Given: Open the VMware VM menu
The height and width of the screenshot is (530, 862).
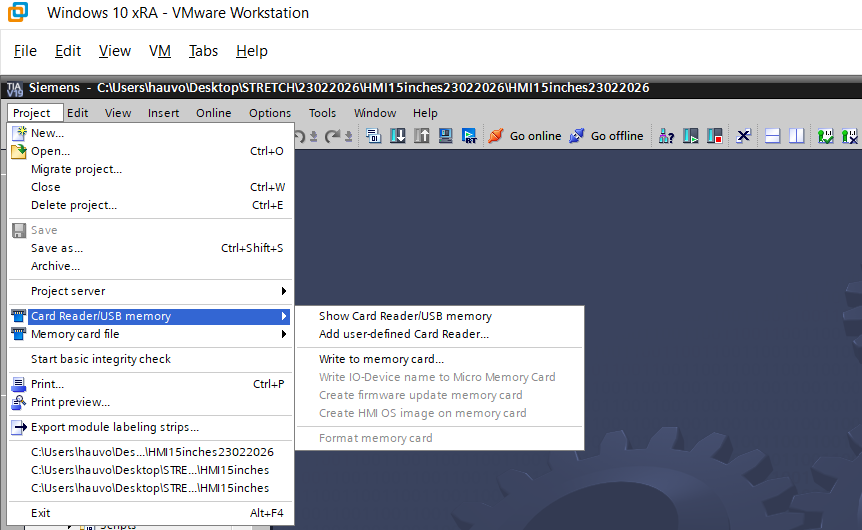Looking at the screenshot, I should pyautogui.click(x=160, y=51).
